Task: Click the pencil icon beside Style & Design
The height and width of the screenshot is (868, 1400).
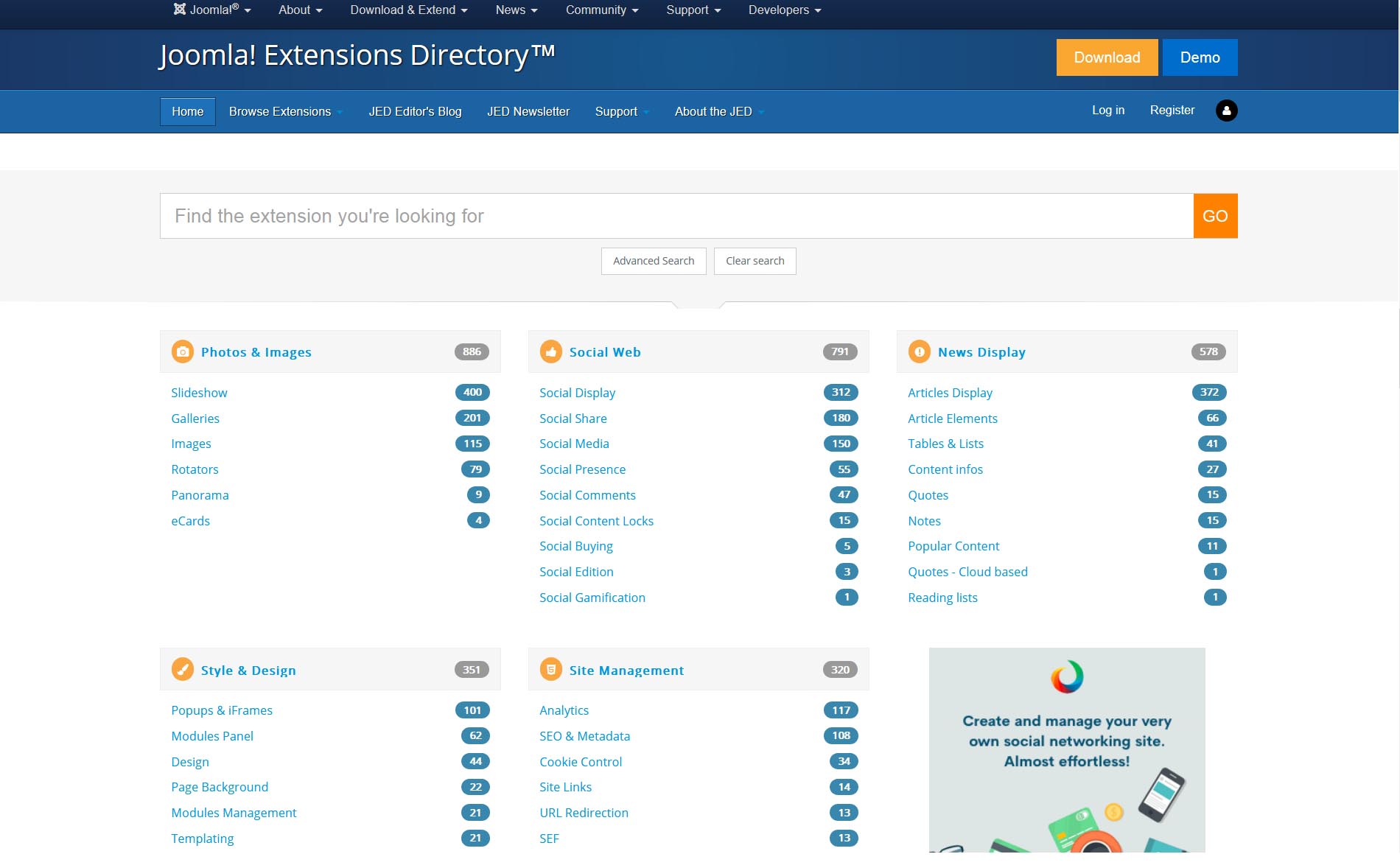Action: (x=182, y=670)
